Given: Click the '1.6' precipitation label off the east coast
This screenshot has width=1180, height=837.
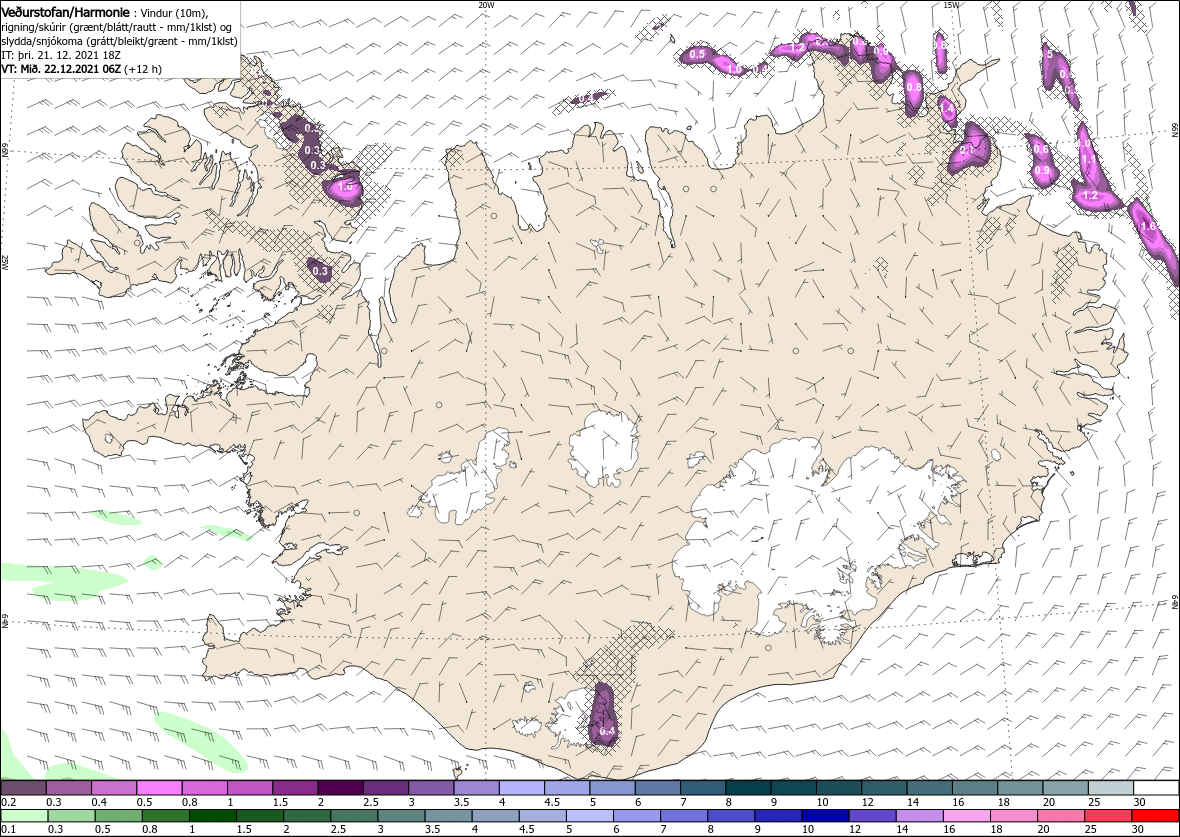Looking at the screenshot, I should (1148, 227).
